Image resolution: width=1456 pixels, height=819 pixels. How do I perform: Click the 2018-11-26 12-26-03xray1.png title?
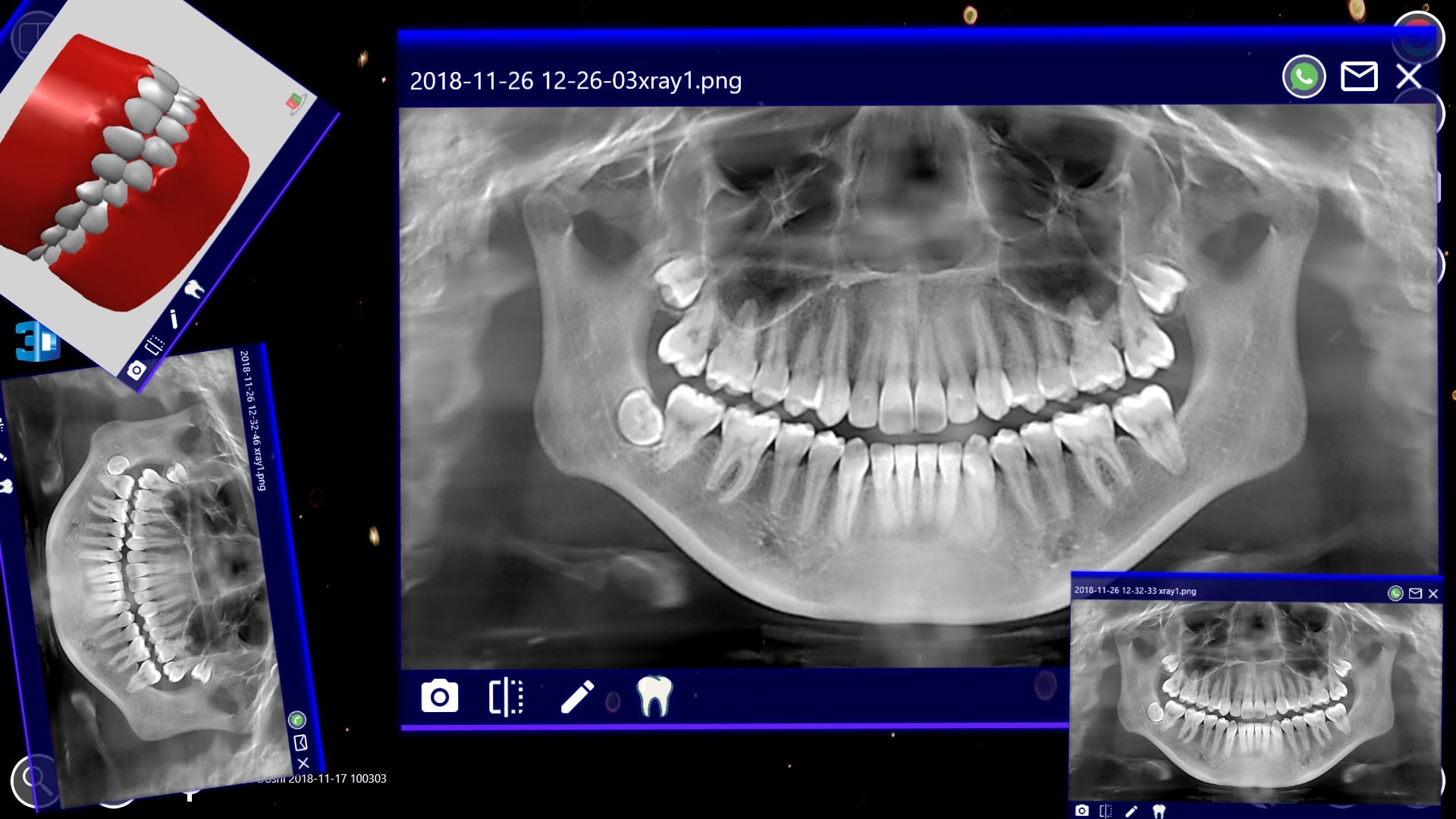pyautogui.click(x=576, y=80)
